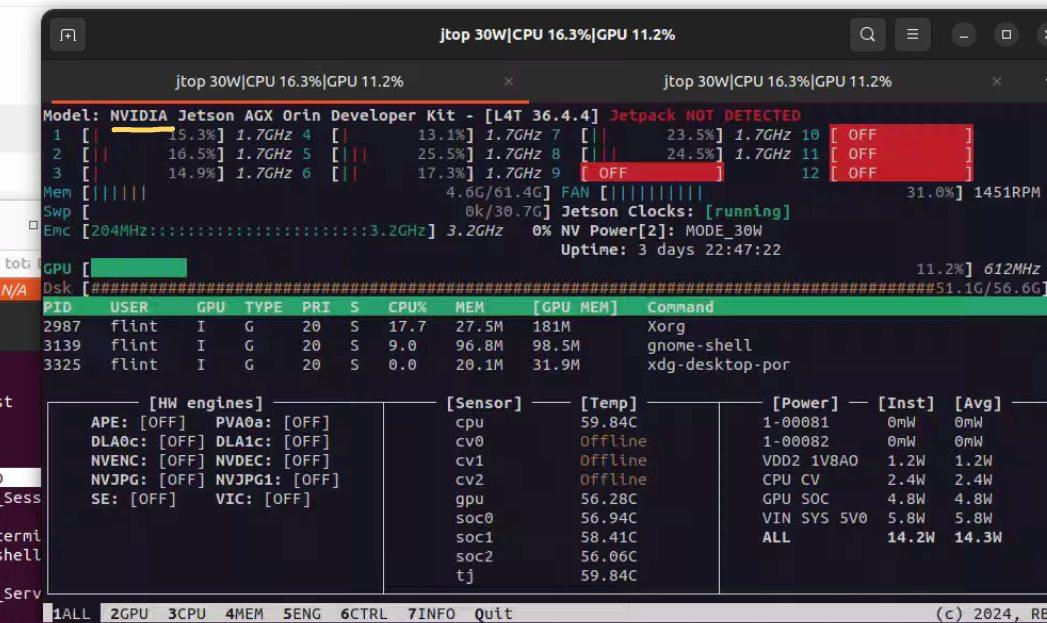Click the GPU SOC power row
The width and height of the screenshot is (1047, 623).
877,499
